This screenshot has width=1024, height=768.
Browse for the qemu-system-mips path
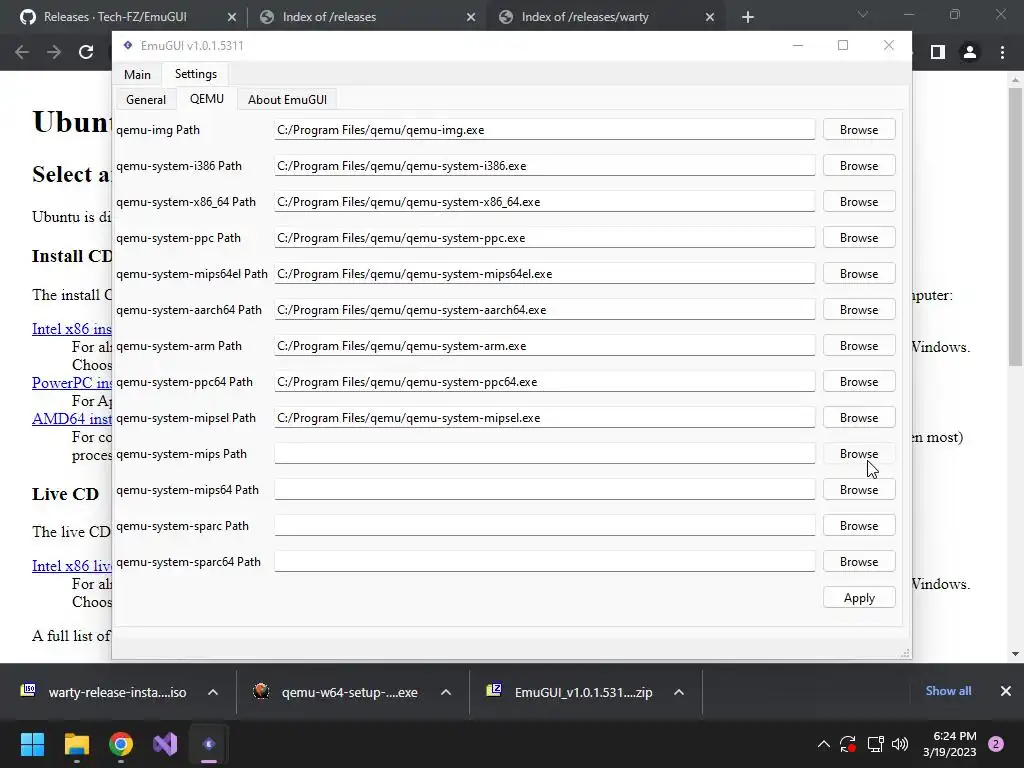859,454
